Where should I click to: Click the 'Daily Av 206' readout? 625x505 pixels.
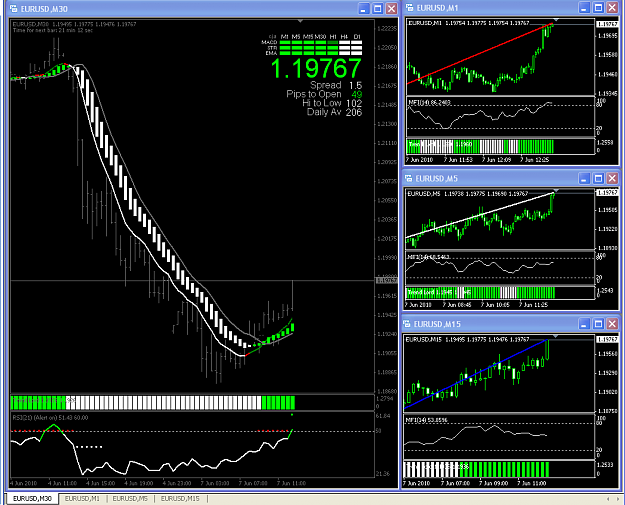[334, 112]
